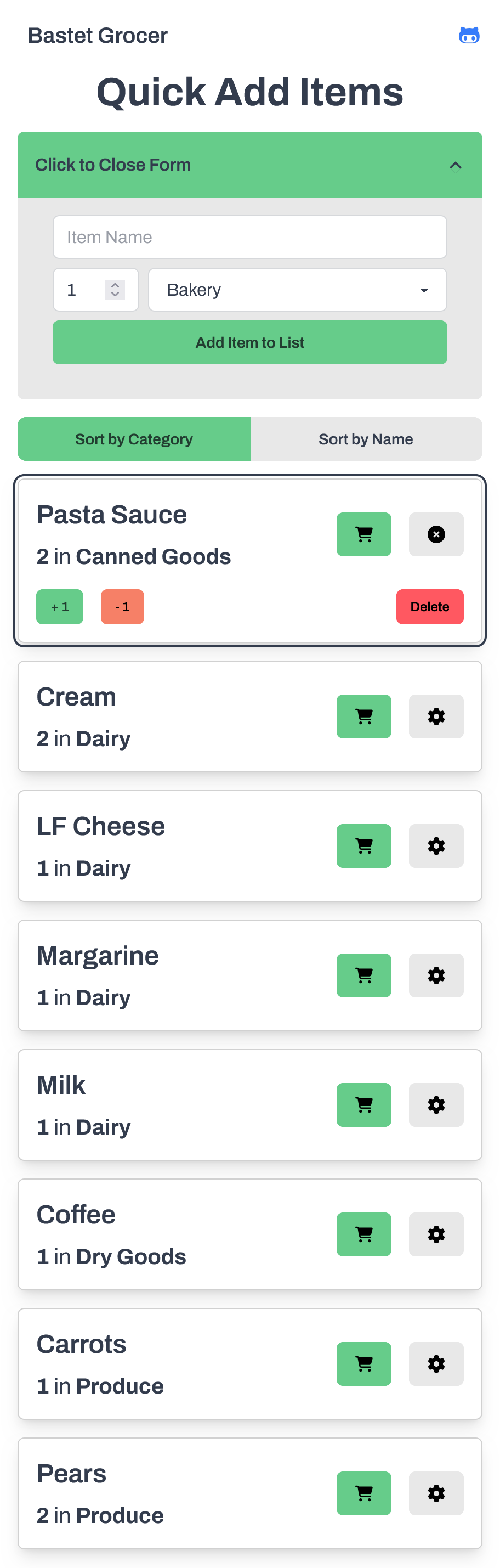Open the Bakery category dropdown
The height and width of the screenshot is (1568, 500).
(297, 290)
